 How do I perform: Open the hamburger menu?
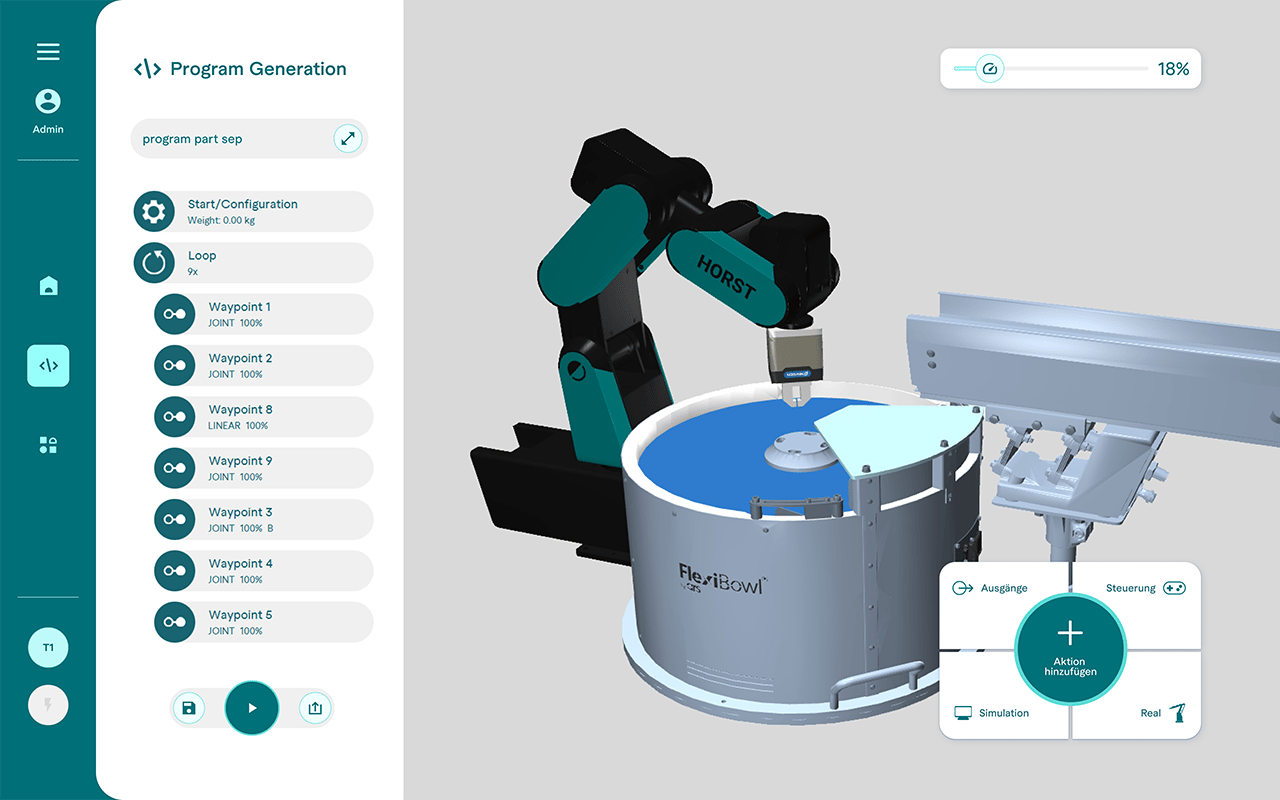(48, 52)
